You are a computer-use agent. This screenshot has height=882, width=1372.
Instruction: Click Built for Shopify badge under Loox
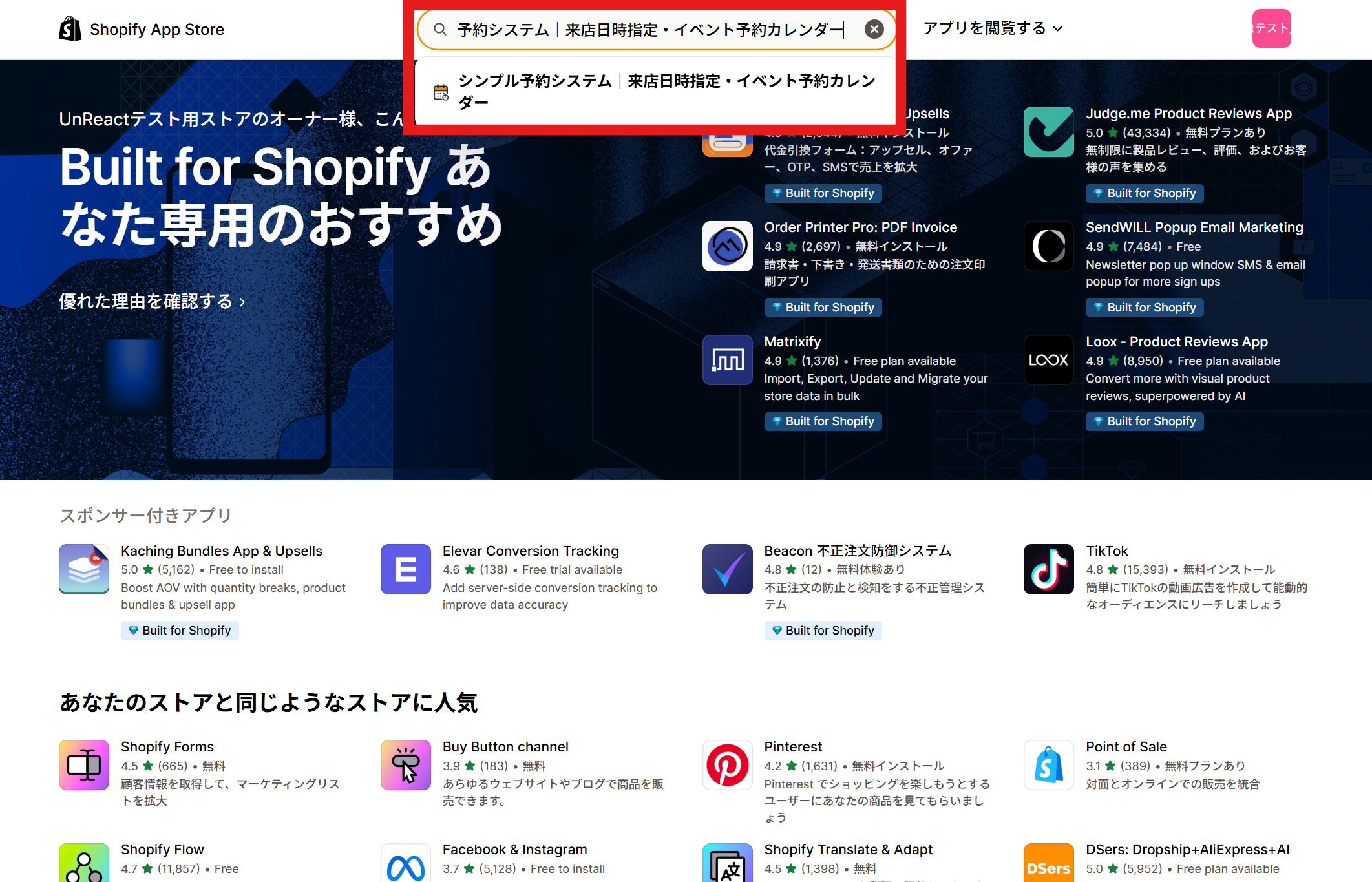[x=1145, y=421]
